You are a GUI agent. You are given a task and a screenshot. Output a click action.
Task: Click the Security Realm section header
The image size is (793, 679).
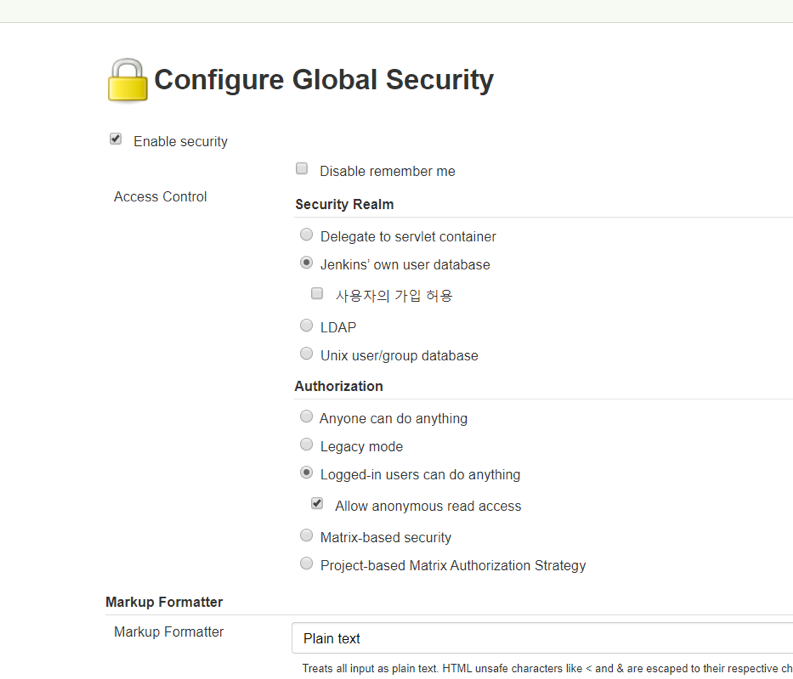[x=344, y=204]
